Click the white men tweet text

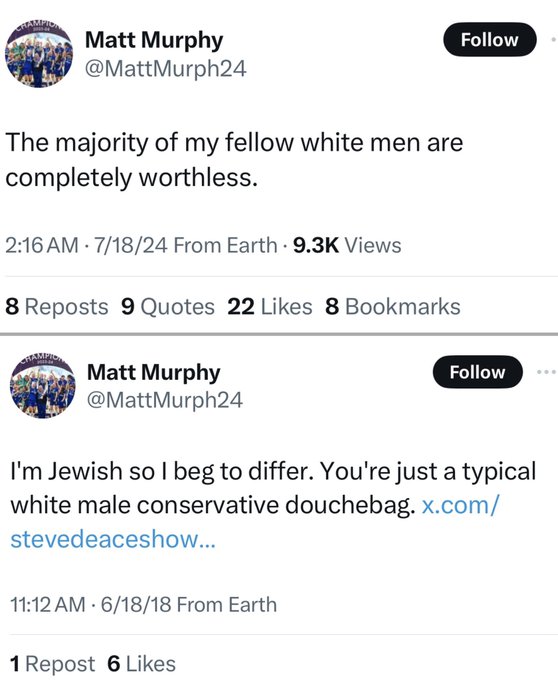[234, 160]
